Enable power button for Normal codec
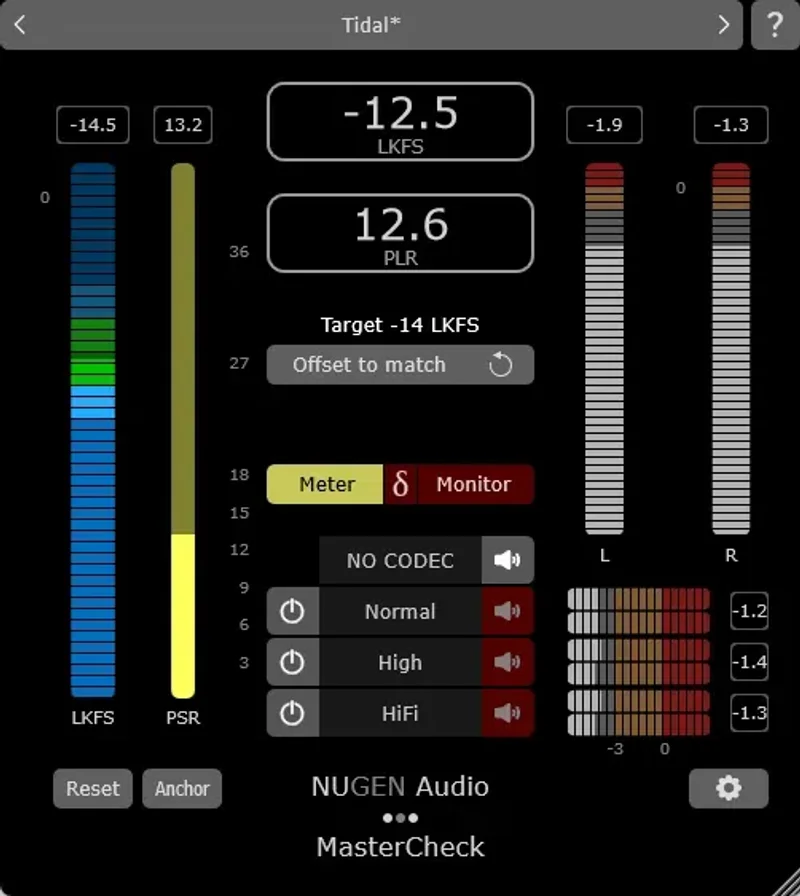Image resolution: width=800 pixels, height=896 pixels. (293, 611)
